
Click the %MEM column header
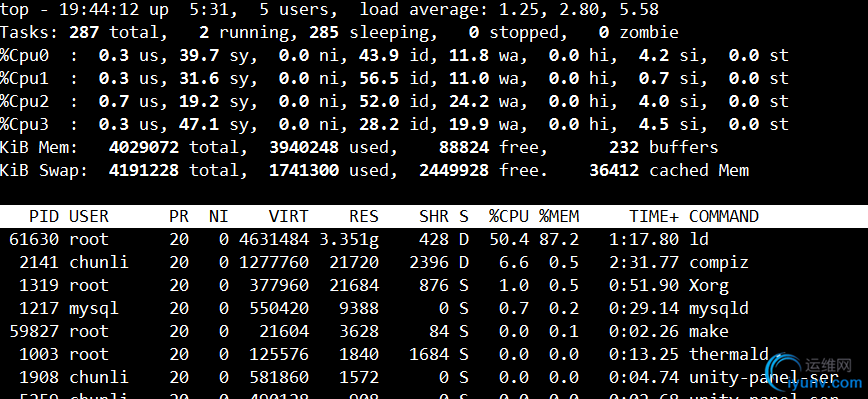coord(559,216)
